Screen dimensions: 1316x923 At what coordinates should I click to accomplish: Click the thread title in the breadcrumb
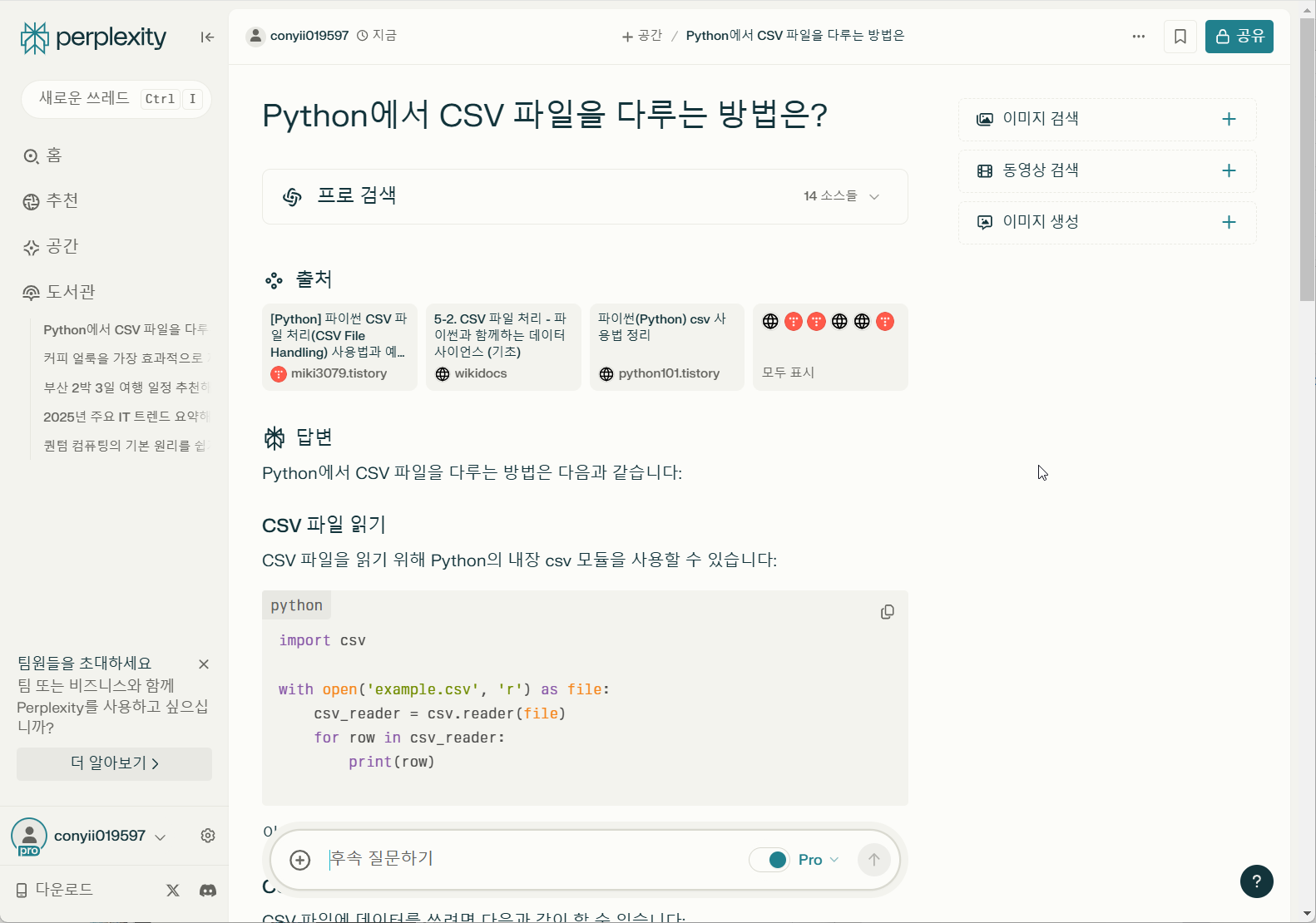(795, 36)
